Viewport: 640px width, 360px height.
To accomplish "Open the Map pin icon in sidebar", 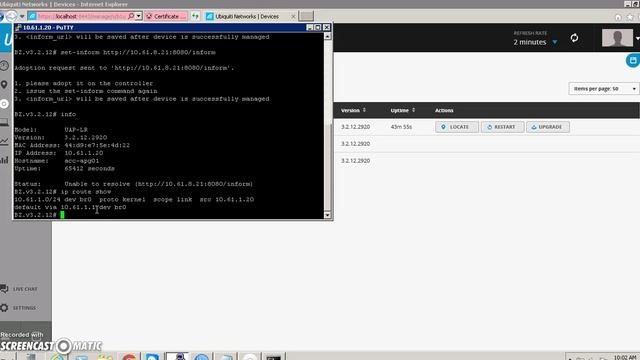I will coord(4,84).
